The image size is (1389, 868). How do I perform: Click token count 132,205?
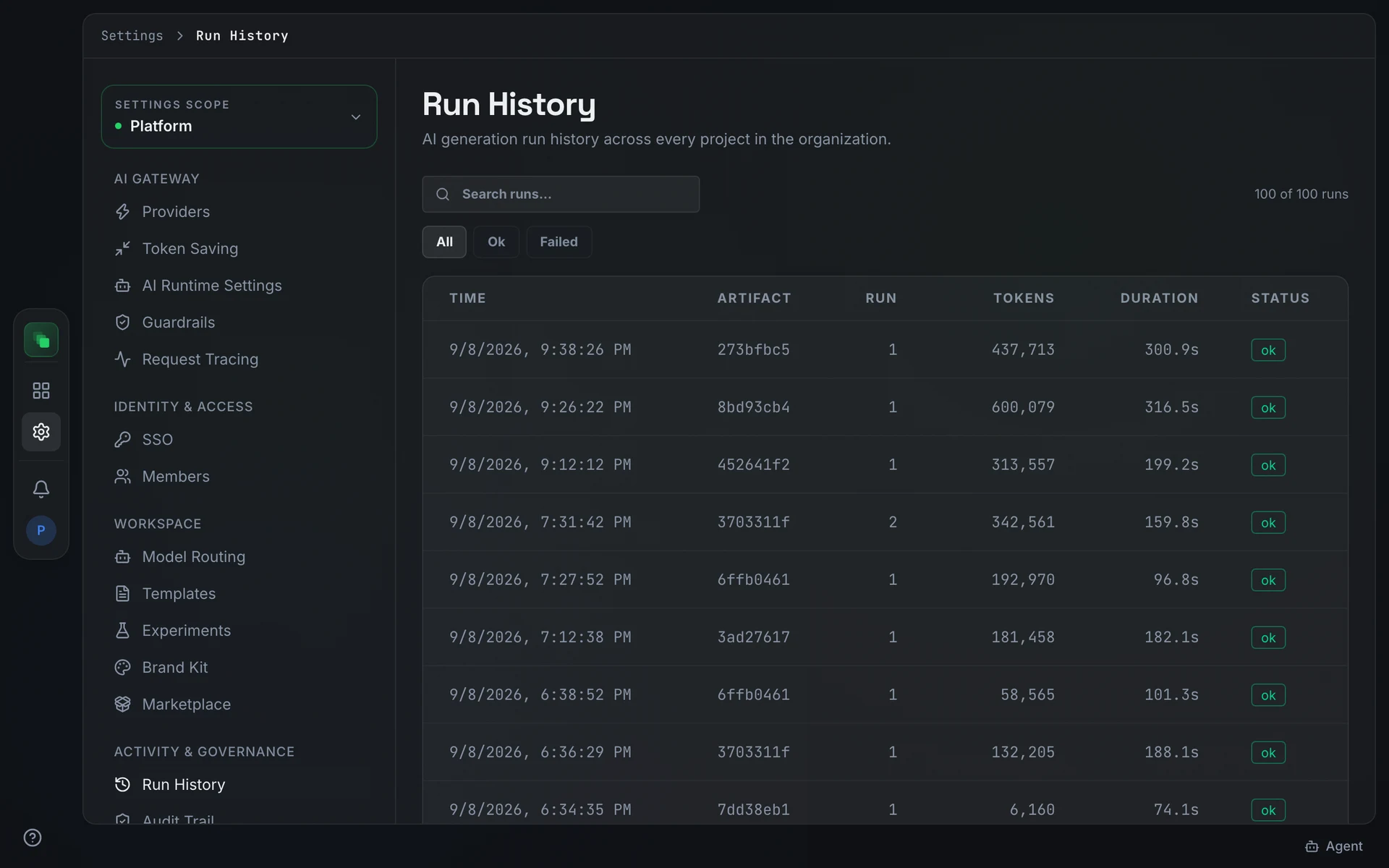[1023, 752]
